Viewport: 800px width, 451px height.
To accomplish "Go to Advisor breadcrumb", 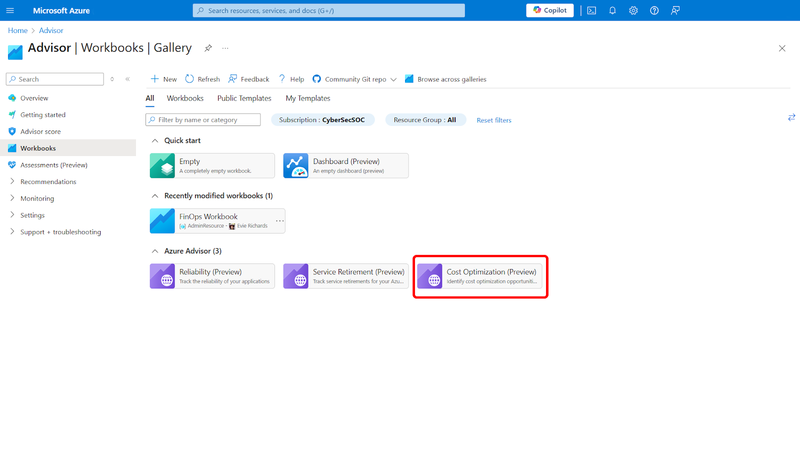I will [x=51, y=30].
